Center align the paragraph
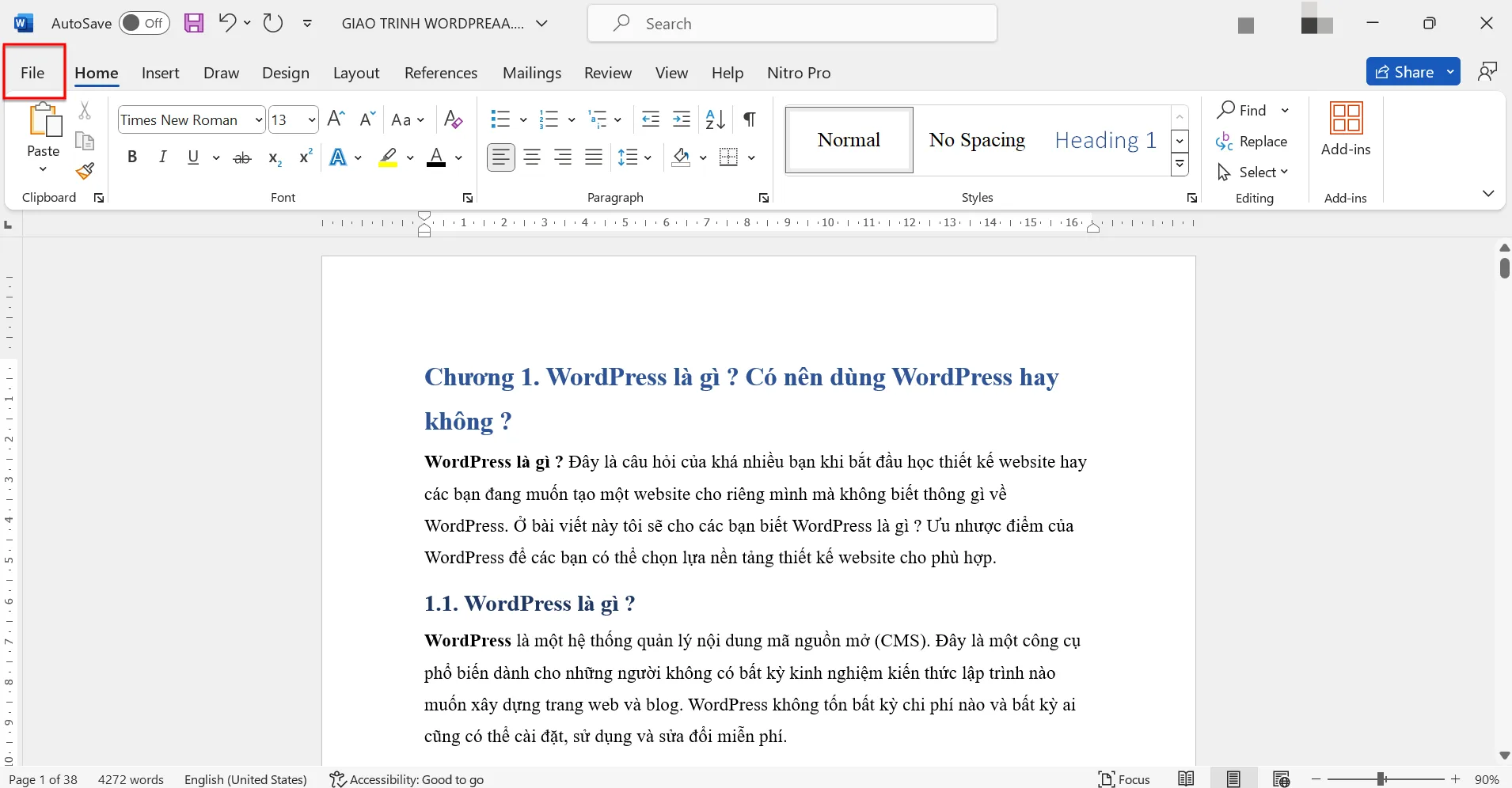 click(532, 157)
